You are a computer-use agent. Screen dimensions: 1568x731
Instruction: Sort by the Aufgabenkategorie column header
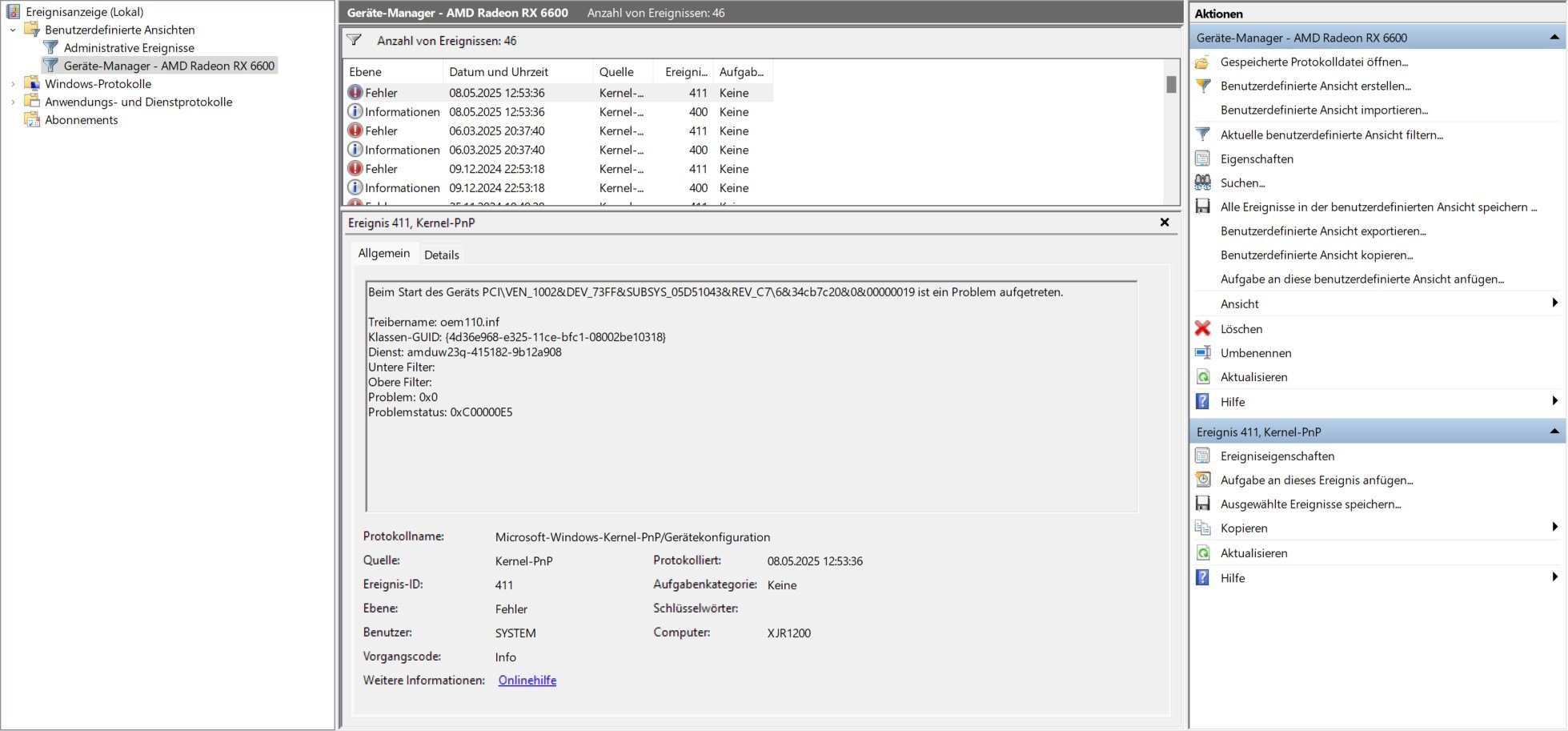pos(743,71)
